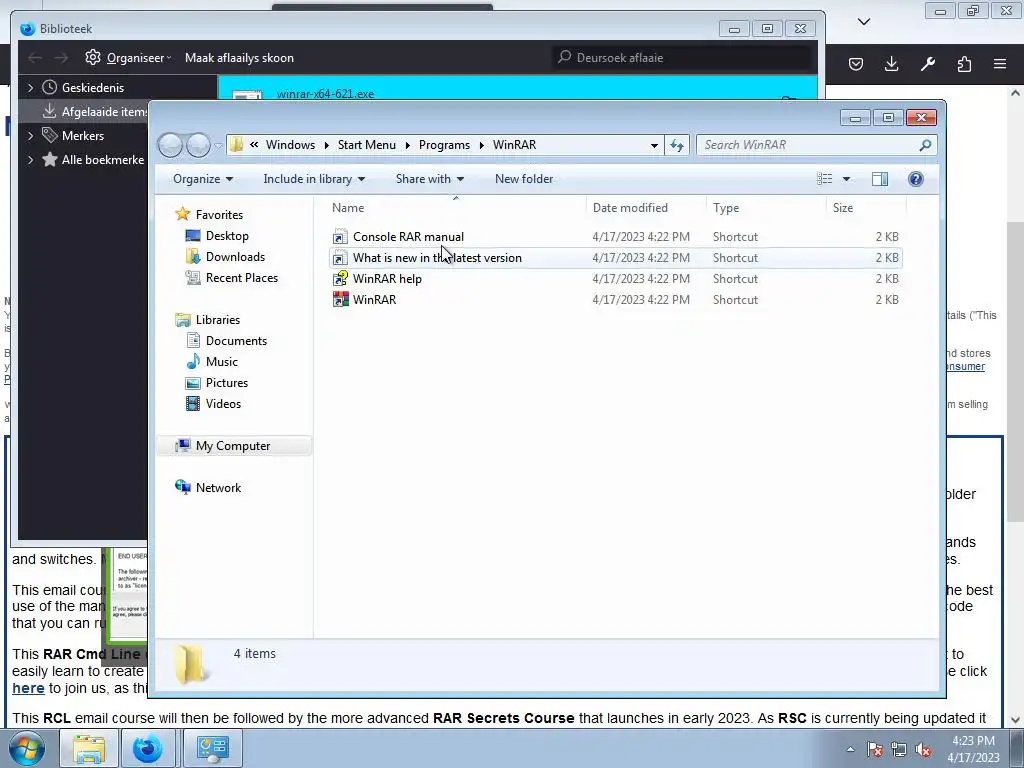The width and height of the screenshot is (1024, 768).
Task: Click the Explorer back navigation button
Action: coord(170,145)
